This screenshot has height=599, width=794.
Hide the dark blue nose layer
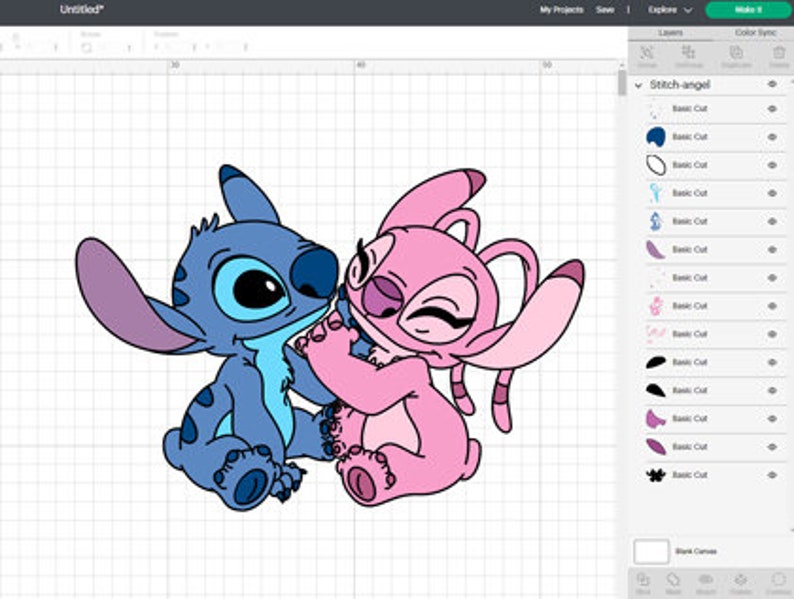[772, 137]
